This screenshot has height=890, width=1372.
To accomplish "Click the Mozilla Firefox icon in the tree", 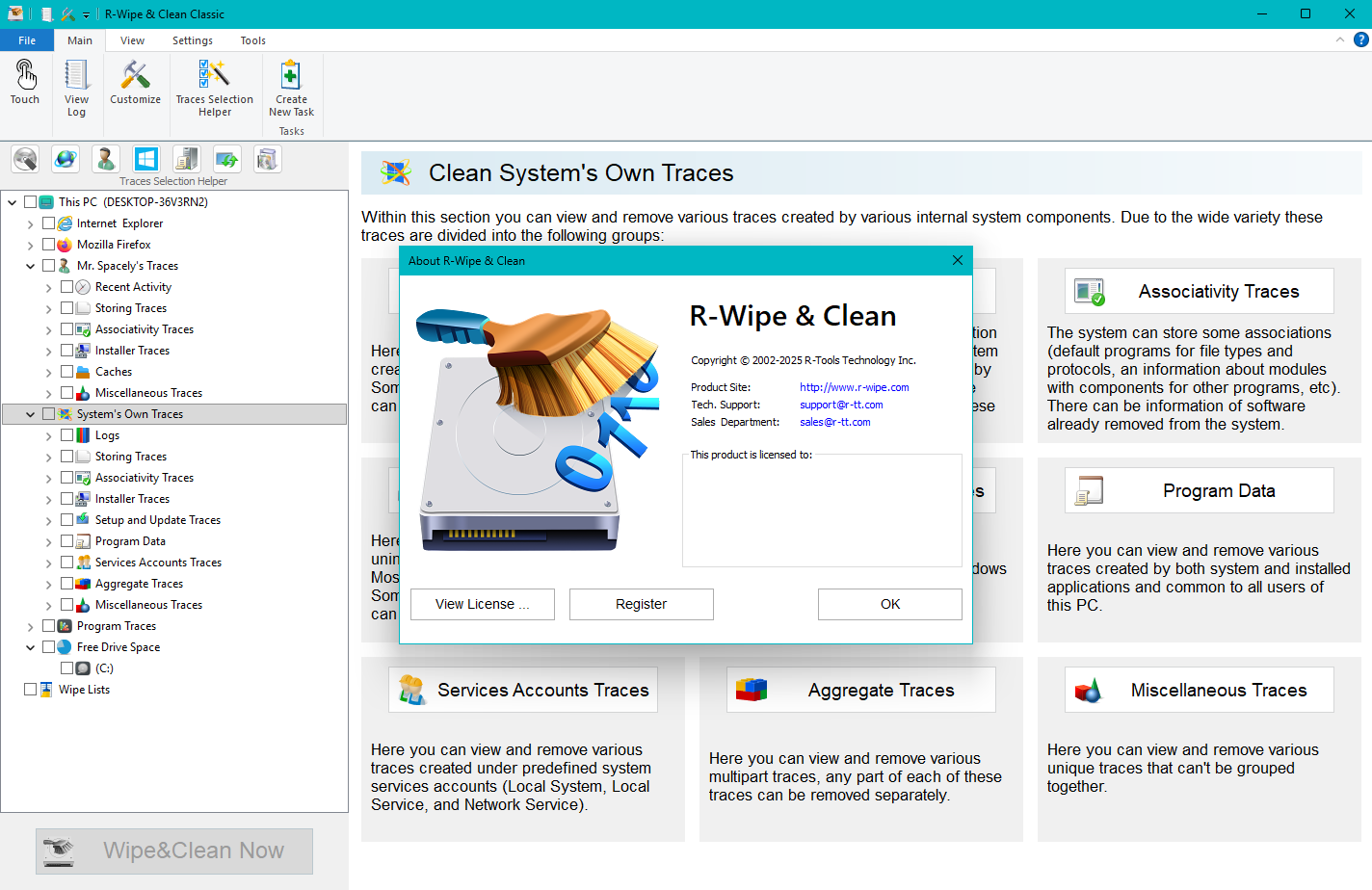I will coord(65,245).
